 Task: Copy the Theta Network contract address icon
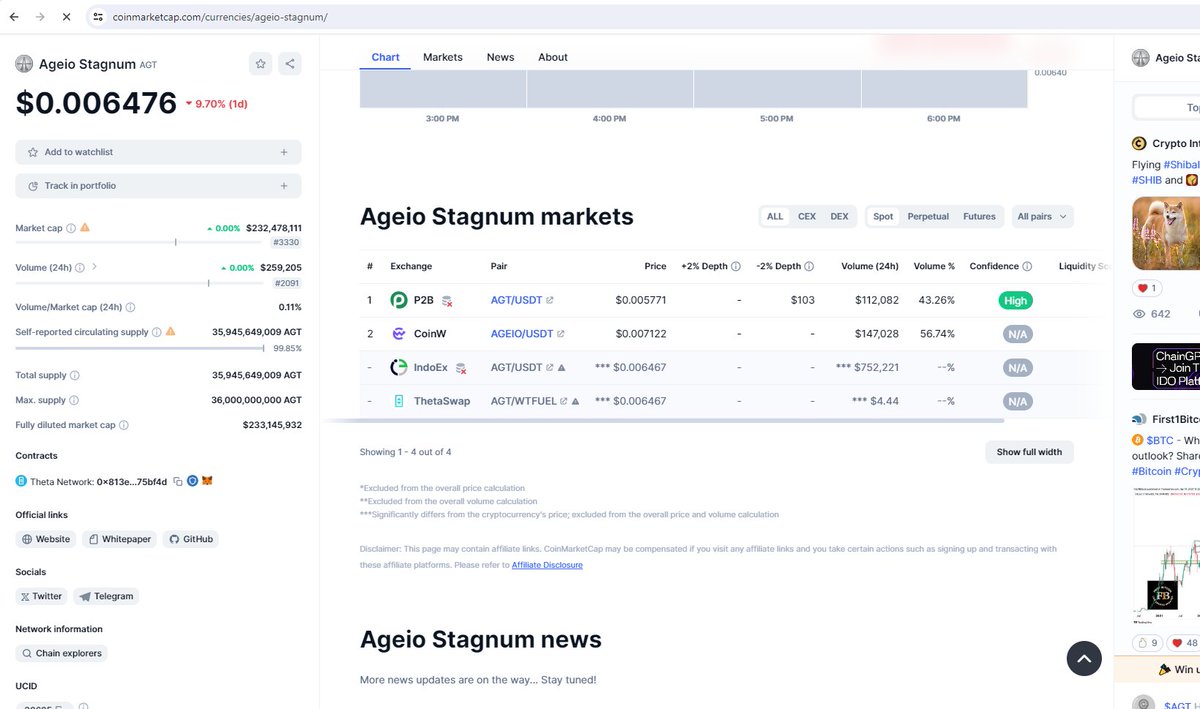pos(177,480)
